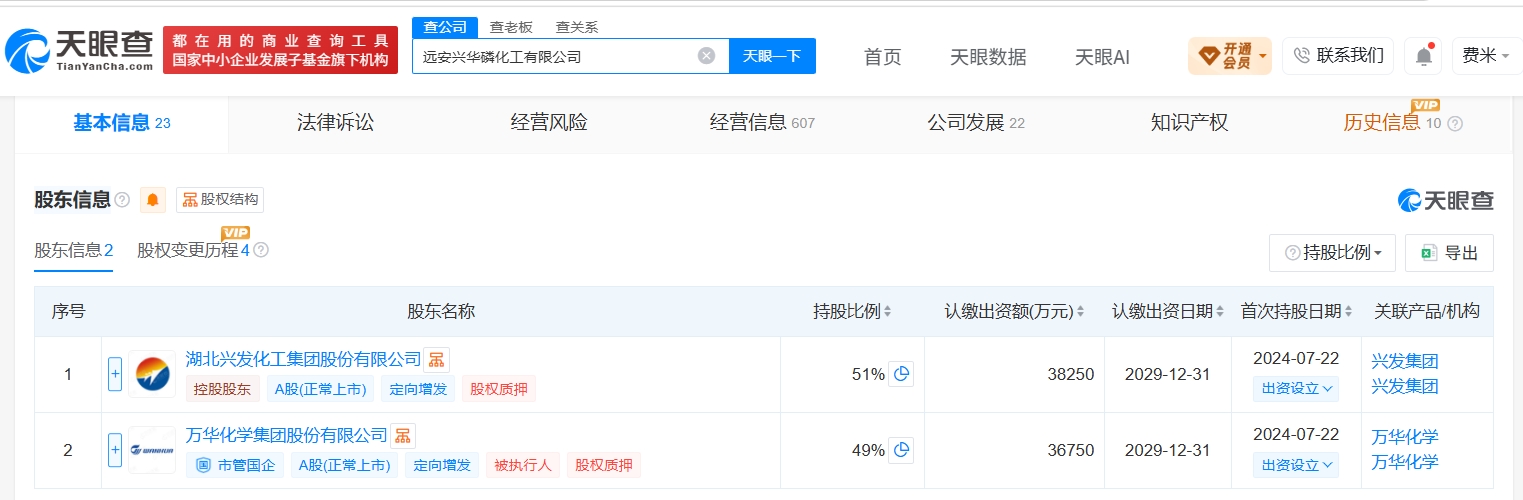This screenshot has height=500, width=1523.
Task: Open the help icon next to 股东信息 heading
Action: 122,200
